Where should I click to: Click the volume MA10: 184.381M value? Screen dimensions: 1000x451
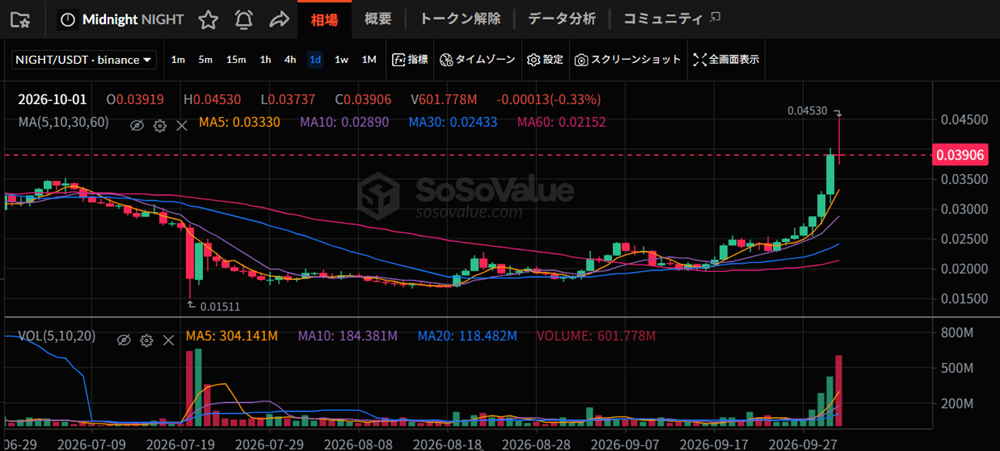coord(348,336)
